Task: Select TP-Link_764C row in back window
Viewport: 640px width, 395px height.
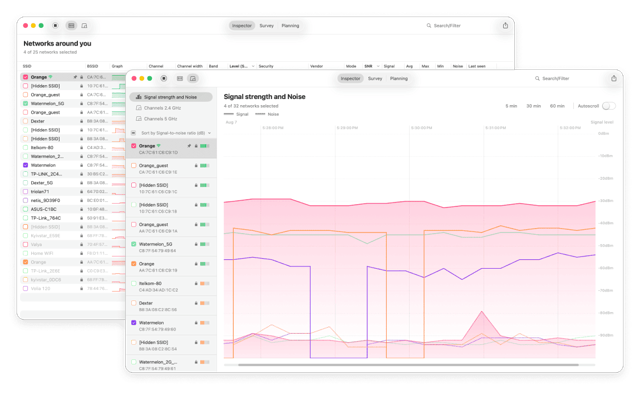Action: coord(73,218)
